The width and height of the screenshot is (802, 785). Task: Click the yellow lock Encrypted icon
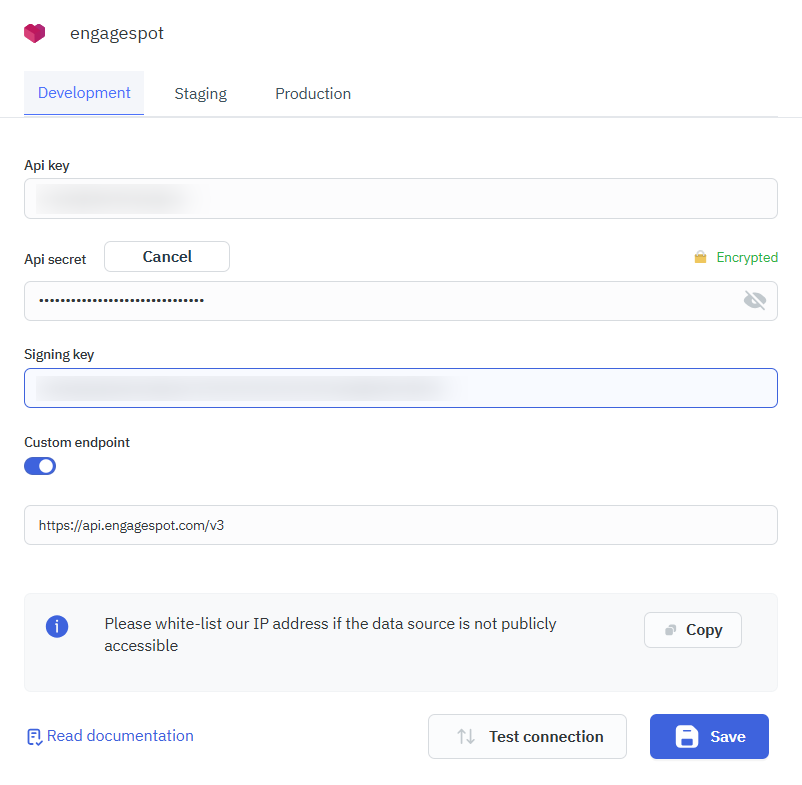tap(700, 258)
